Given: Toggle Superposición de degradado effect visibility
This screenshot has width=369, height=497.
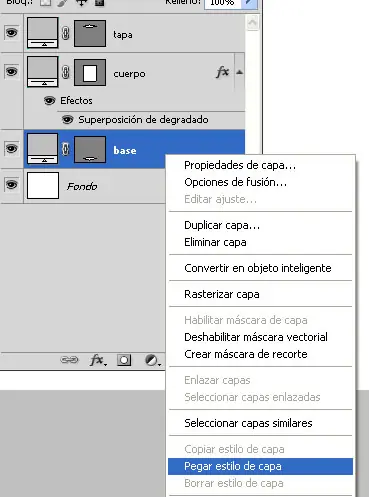Looking at the screenshot, I should [x=68, y=120].
